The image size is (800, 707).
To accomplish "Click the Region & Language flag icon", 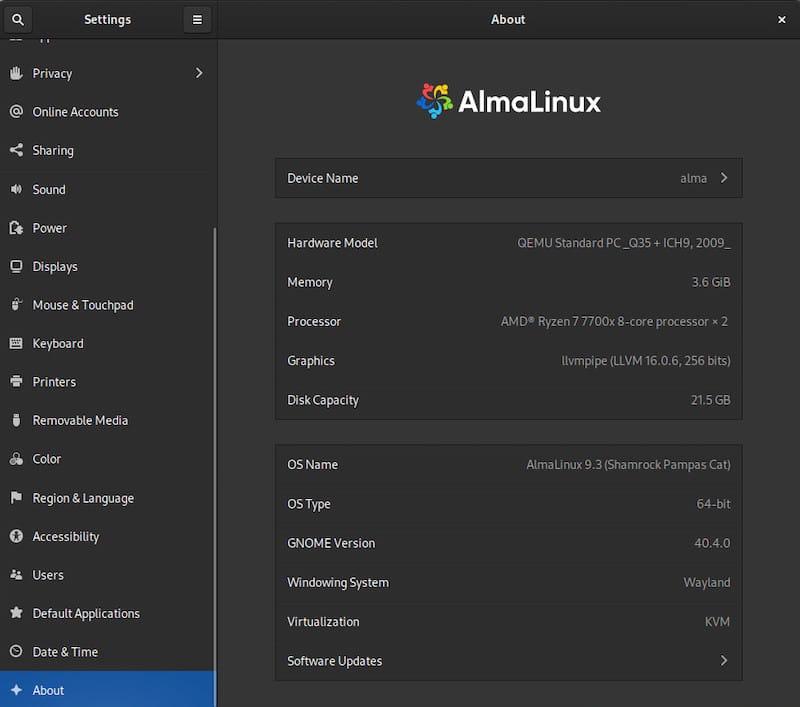I will coord(16,497).
